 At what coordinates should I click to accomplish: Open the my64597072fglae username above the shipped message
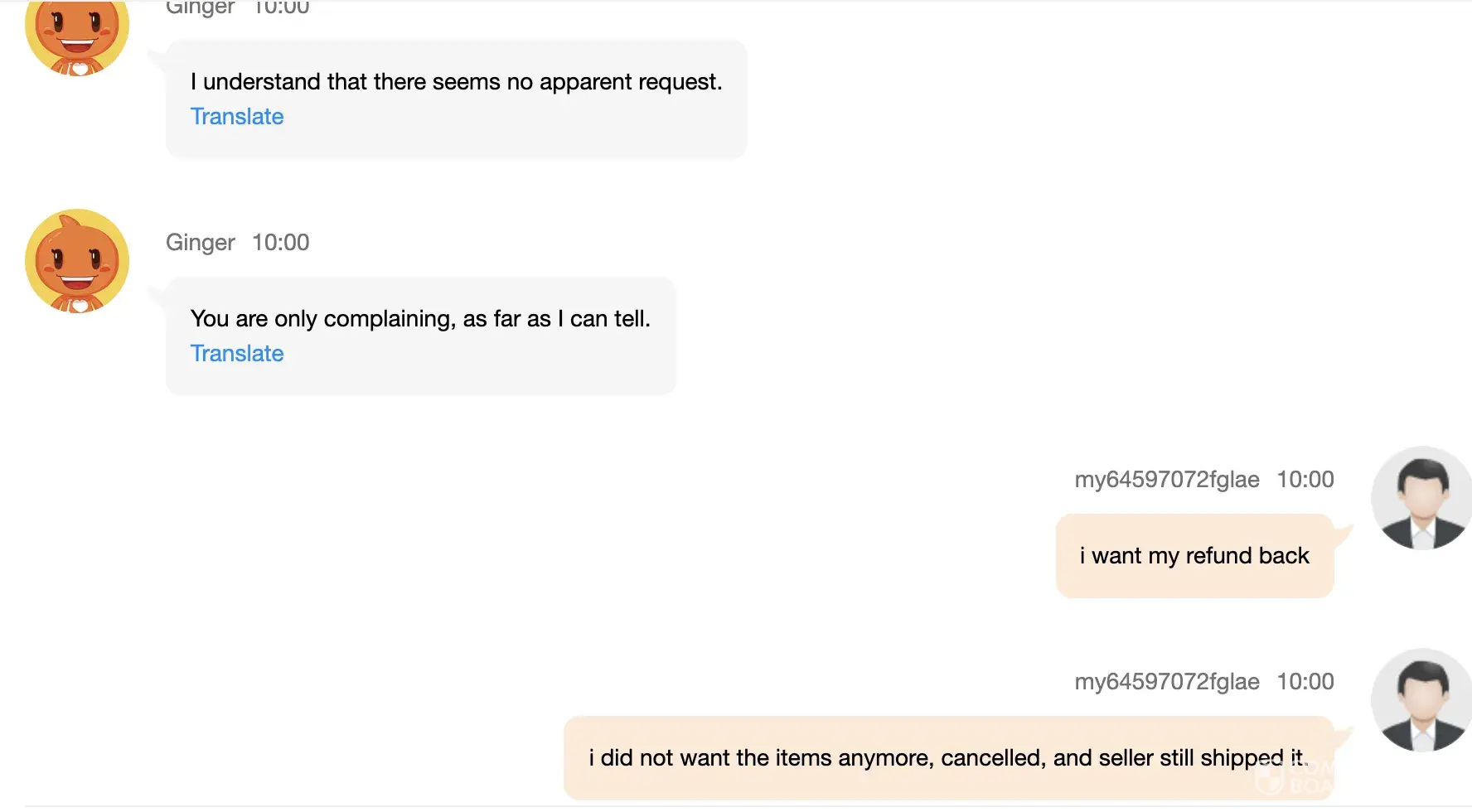1167,682
